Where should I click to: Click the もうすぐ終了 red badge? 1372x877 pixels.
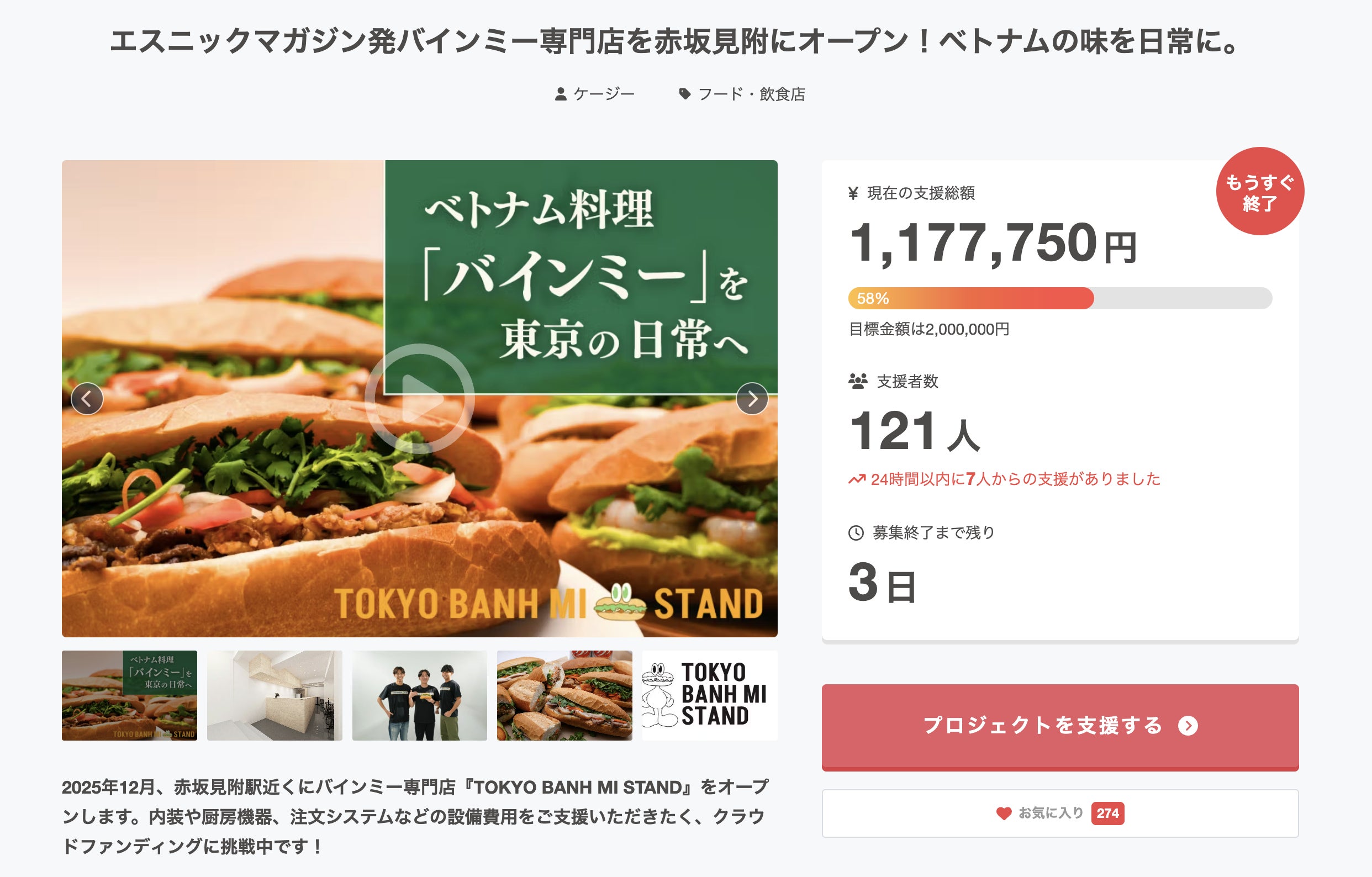1259,192
